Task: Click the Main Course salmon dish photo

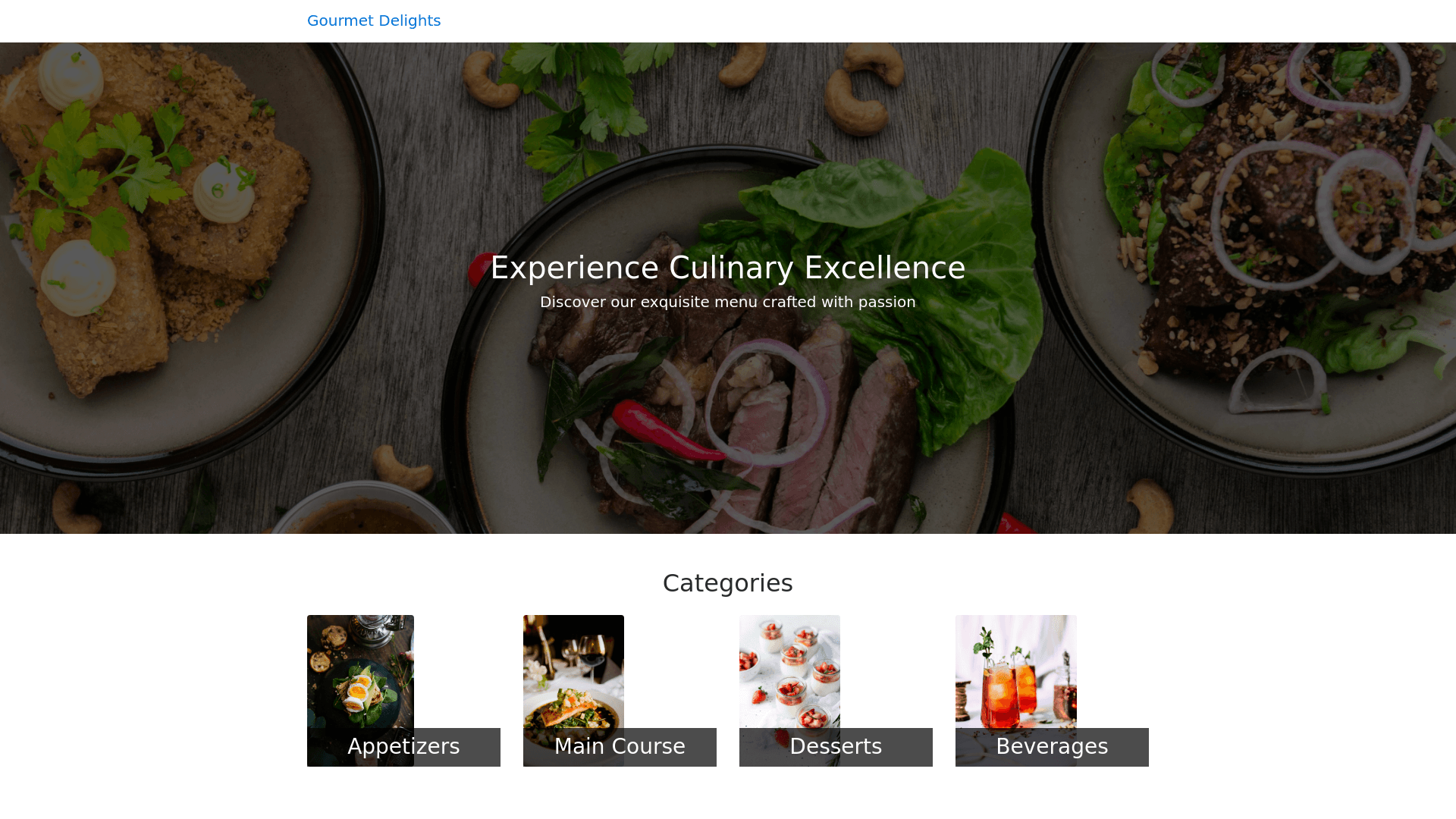Action: pyautogui.click(x=573, y=671)
